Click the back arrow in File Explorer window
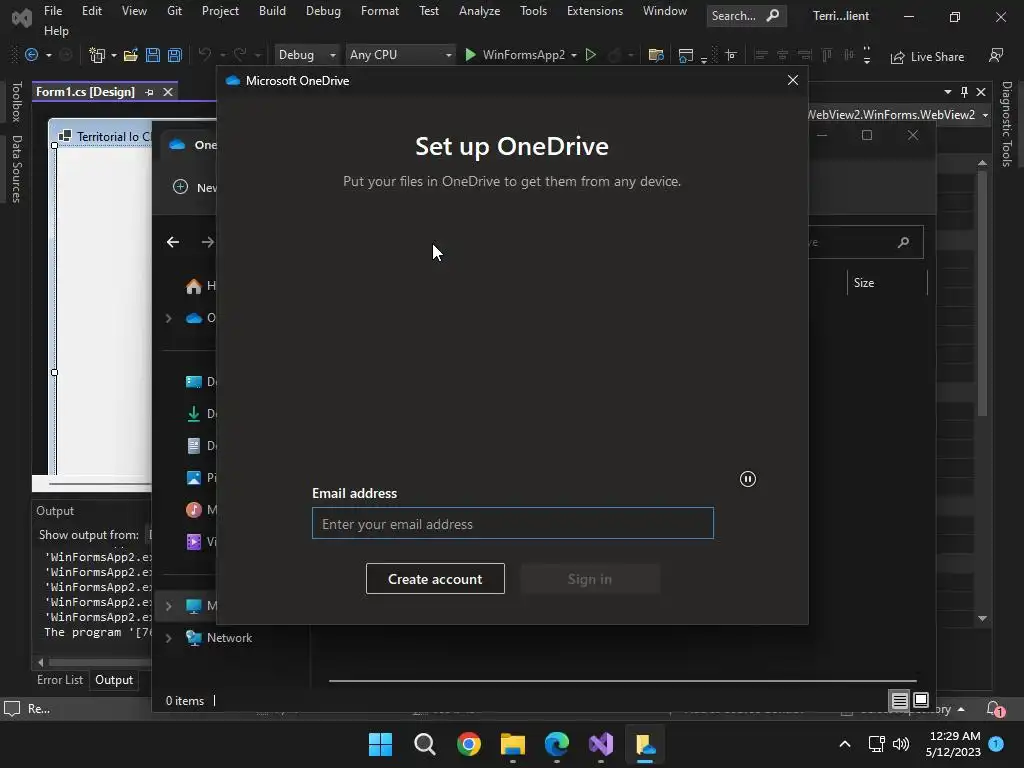 click(172, 242)
